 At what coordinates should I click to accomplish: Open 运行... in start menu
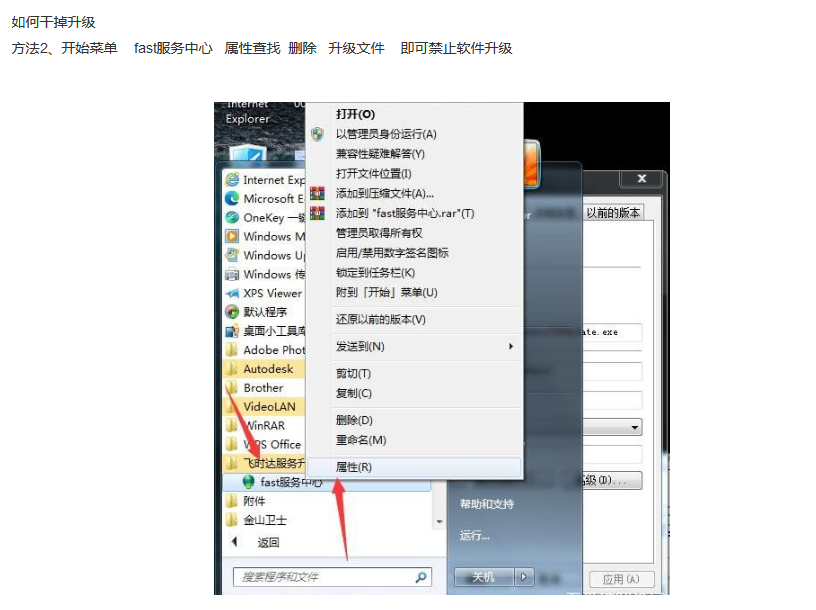(x=475, y=535)
